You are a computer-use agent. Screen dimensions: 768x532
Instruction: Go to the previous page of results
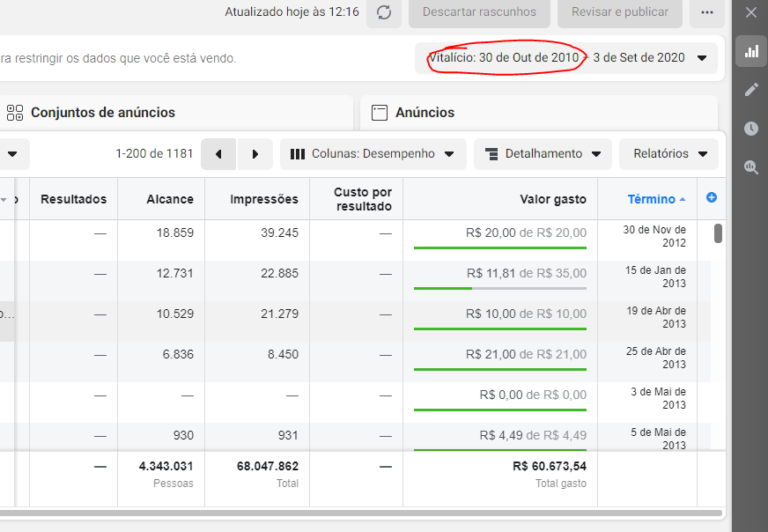tap(218, 154)
